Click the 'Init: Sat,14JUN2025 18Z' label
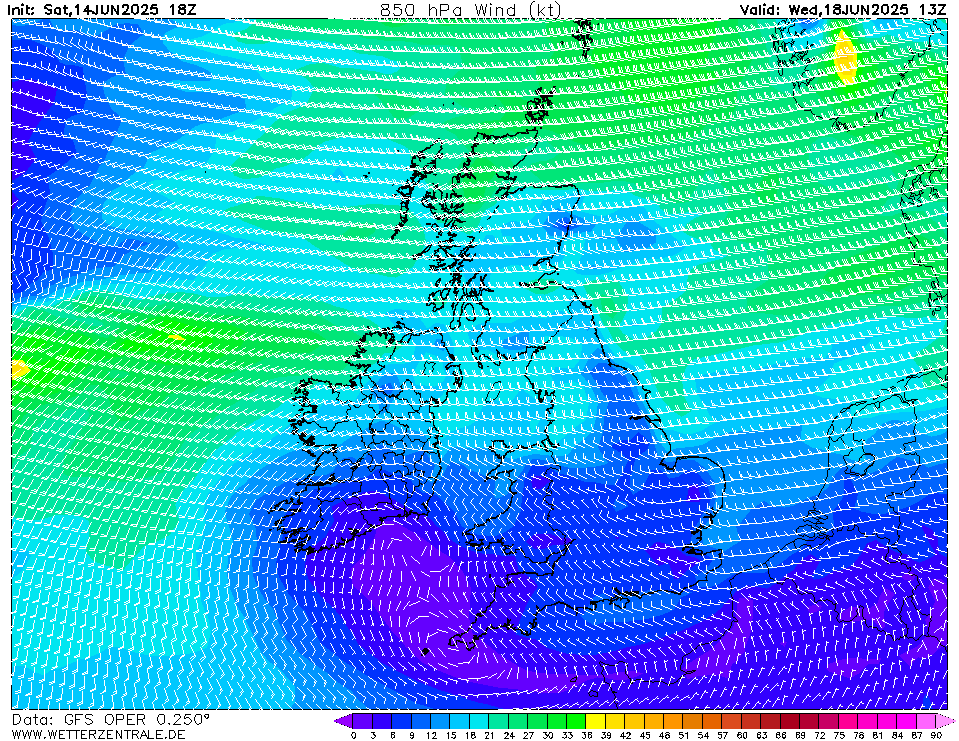This screenshot has width=959, height=741. pos(102,9)
